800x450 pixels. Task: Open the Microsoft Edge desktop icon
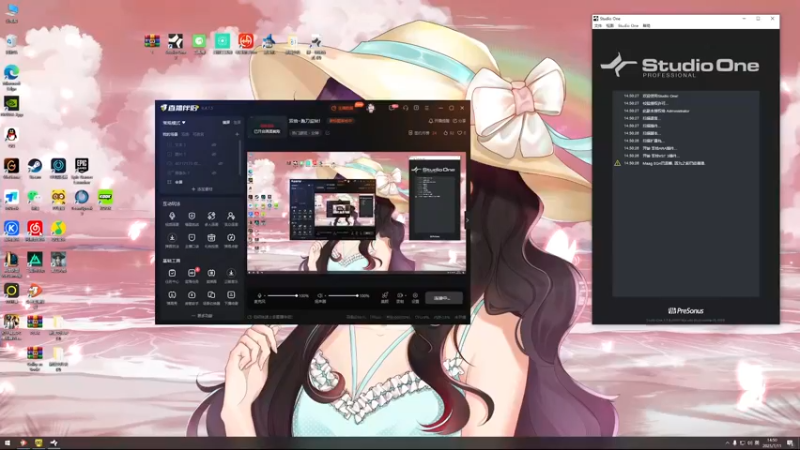click(x=11, y=78)
